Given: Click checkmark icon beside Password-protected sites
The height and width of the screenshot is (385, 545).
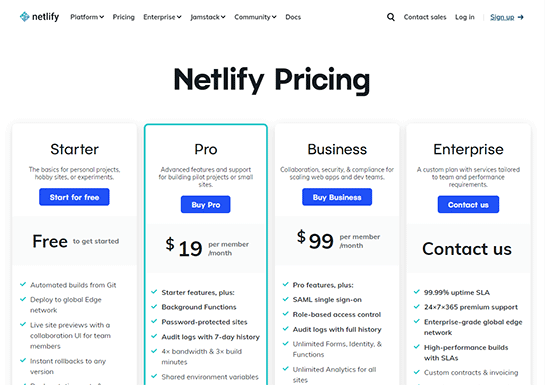Looking at the screenshot, I should (154, 321).
